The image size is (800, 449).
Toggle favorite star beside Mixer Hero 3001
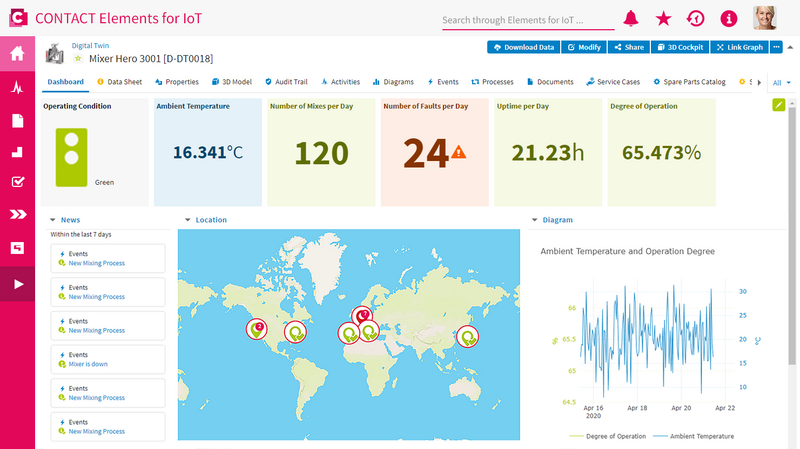(x=78, y=59)
